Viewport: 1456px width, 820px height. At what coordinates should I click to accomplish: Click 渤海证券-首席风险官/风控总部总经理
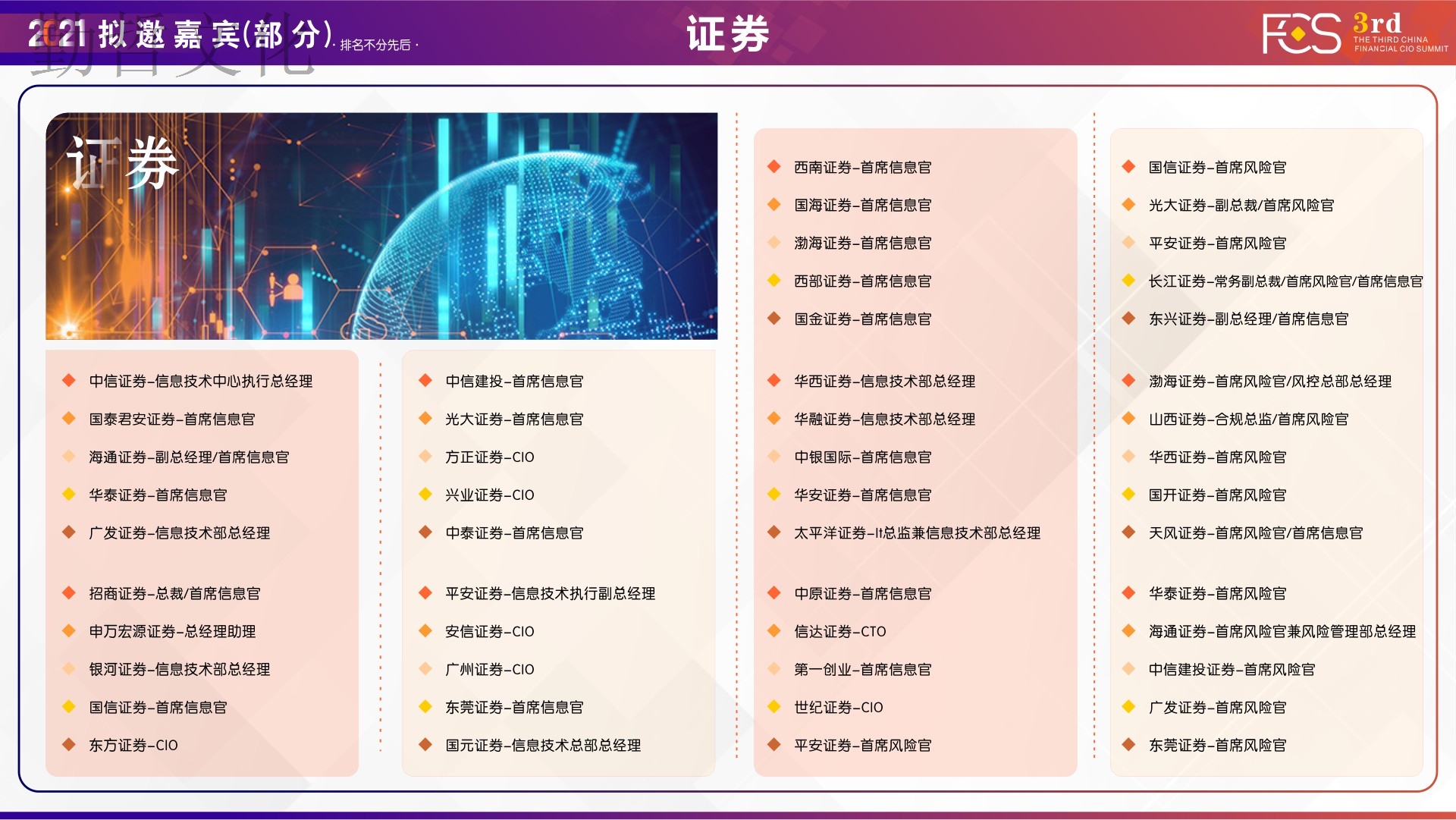(x=1270, y=382)
